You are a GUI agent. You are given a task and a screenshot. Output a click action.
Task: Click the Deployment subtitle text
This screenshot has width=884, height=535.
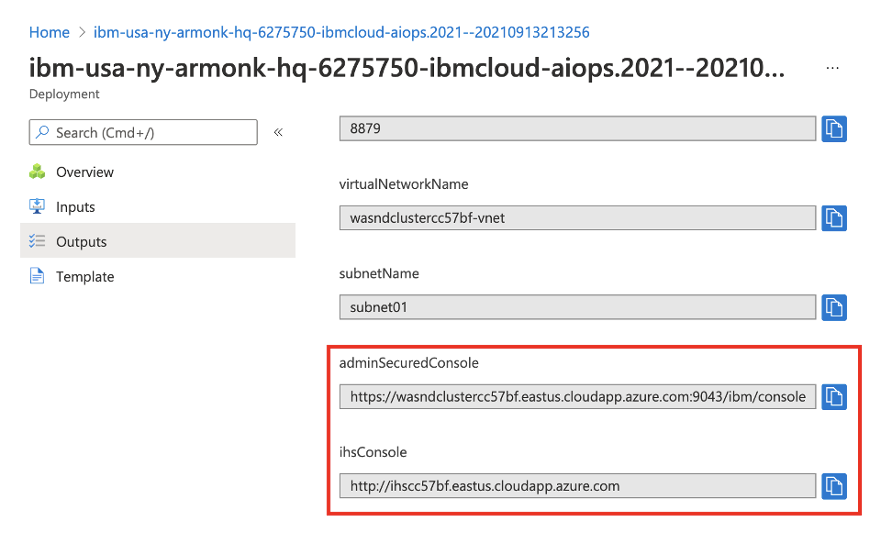[x=64, y=94]
